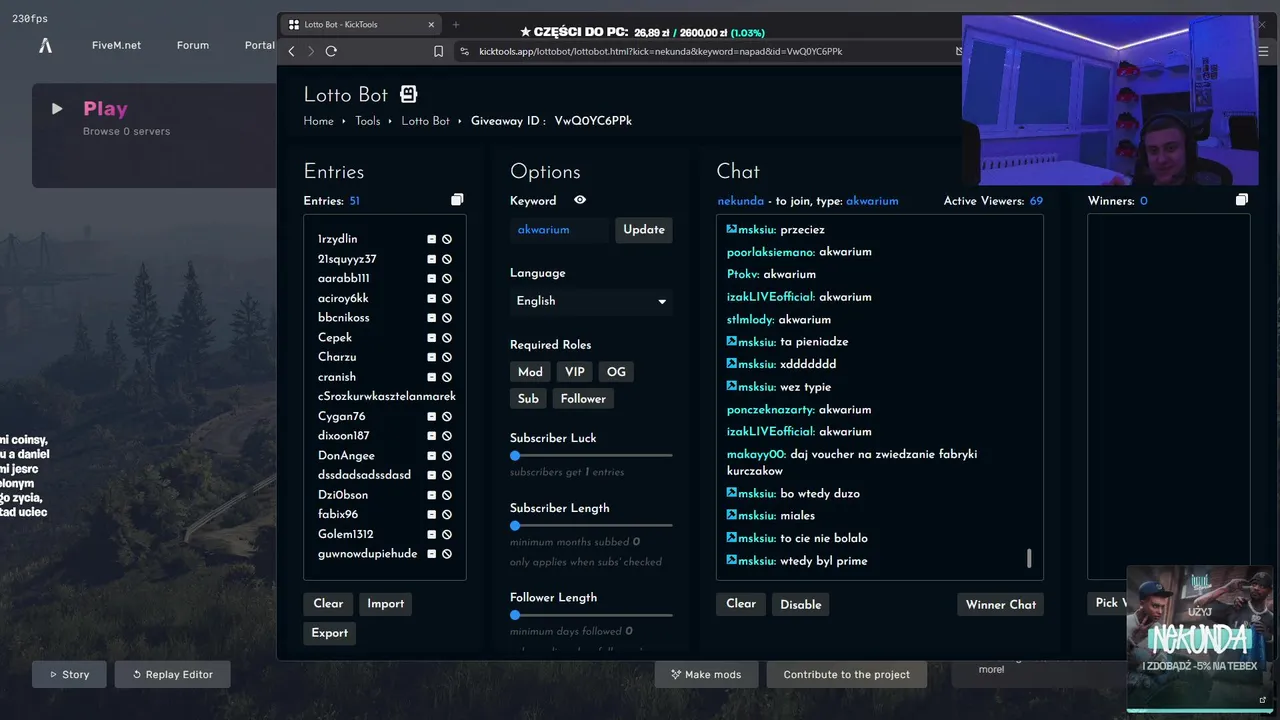Ban entry 1rzydlin with its block icon
The height and width of the screenshot is (720, 1280).
tap(447, 239)
